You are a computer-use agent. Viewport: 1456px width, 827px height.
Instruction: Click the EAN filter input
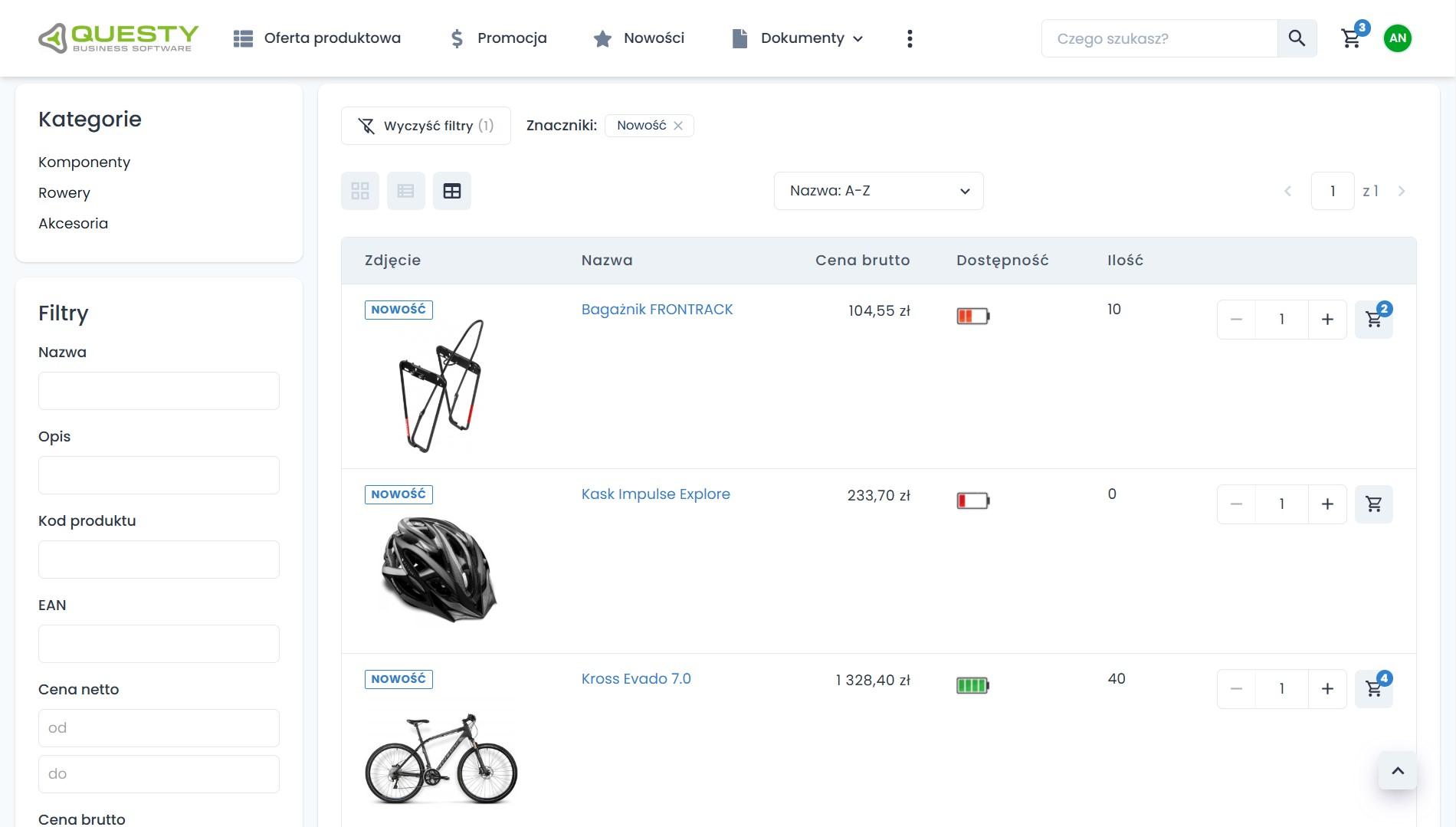click(159, 644)
